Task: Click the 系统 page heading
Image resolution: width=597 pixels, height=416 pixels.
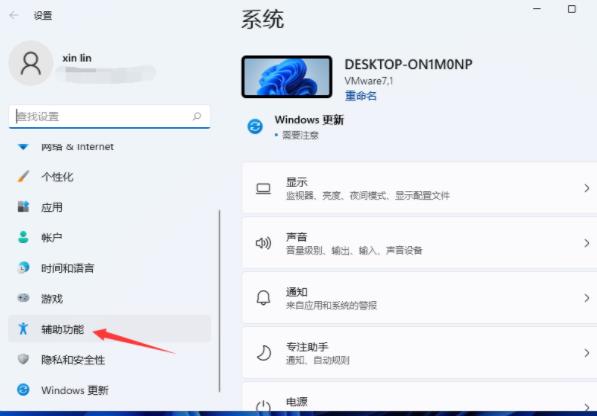Action: click(263, 19)
